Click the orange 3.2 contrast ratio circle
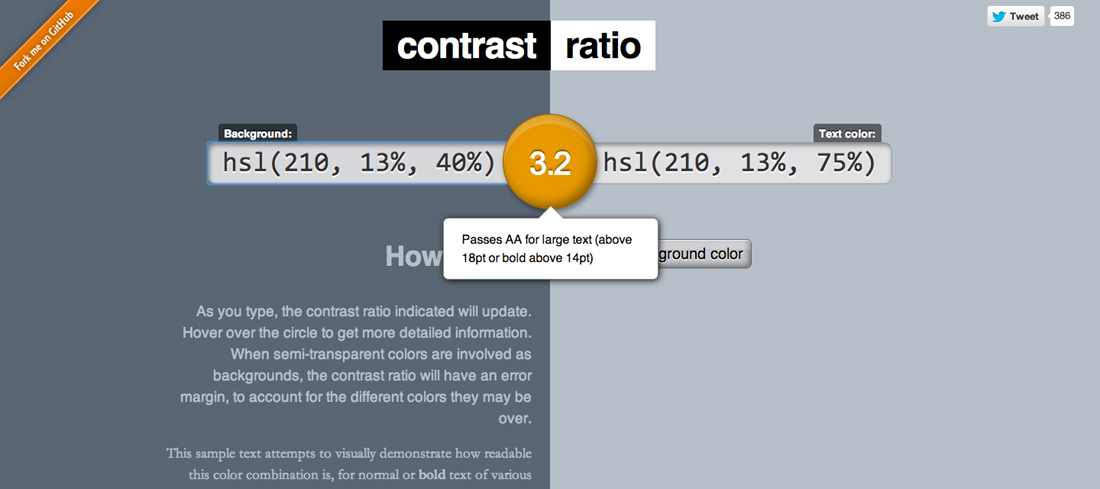Image resolution: width=1100 pixels, height=489 pixels. click(x=549, y=163)
